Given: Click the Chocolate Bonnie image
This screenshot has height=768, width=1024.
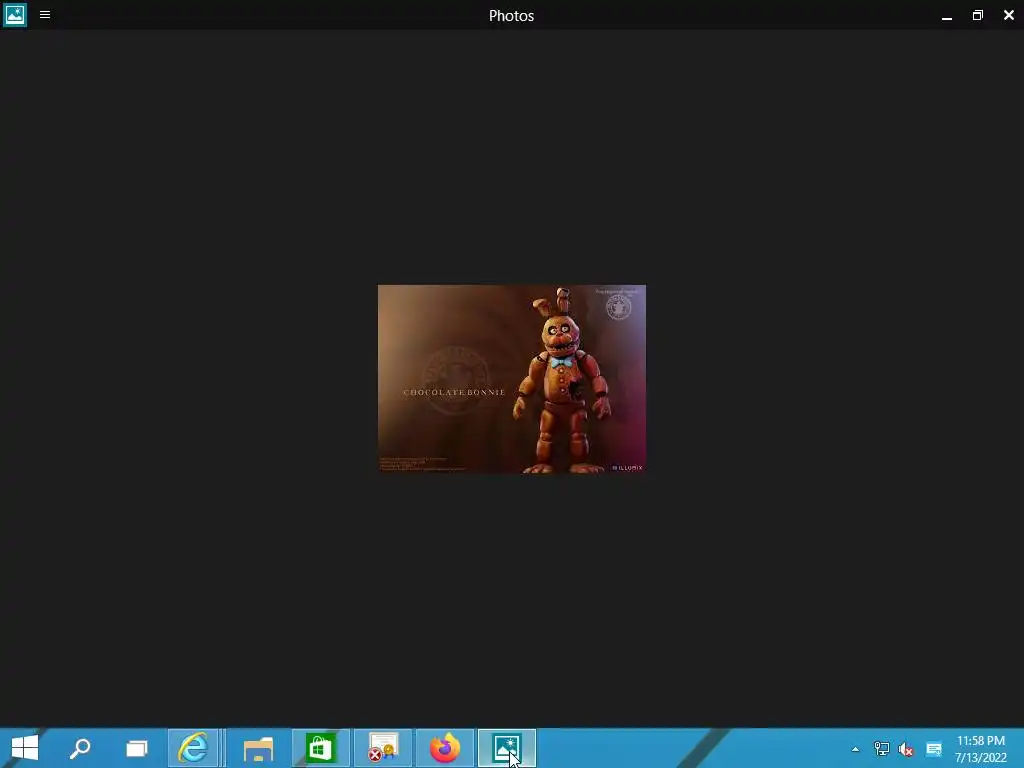Looking at the screenshot, I should [511, 379].
